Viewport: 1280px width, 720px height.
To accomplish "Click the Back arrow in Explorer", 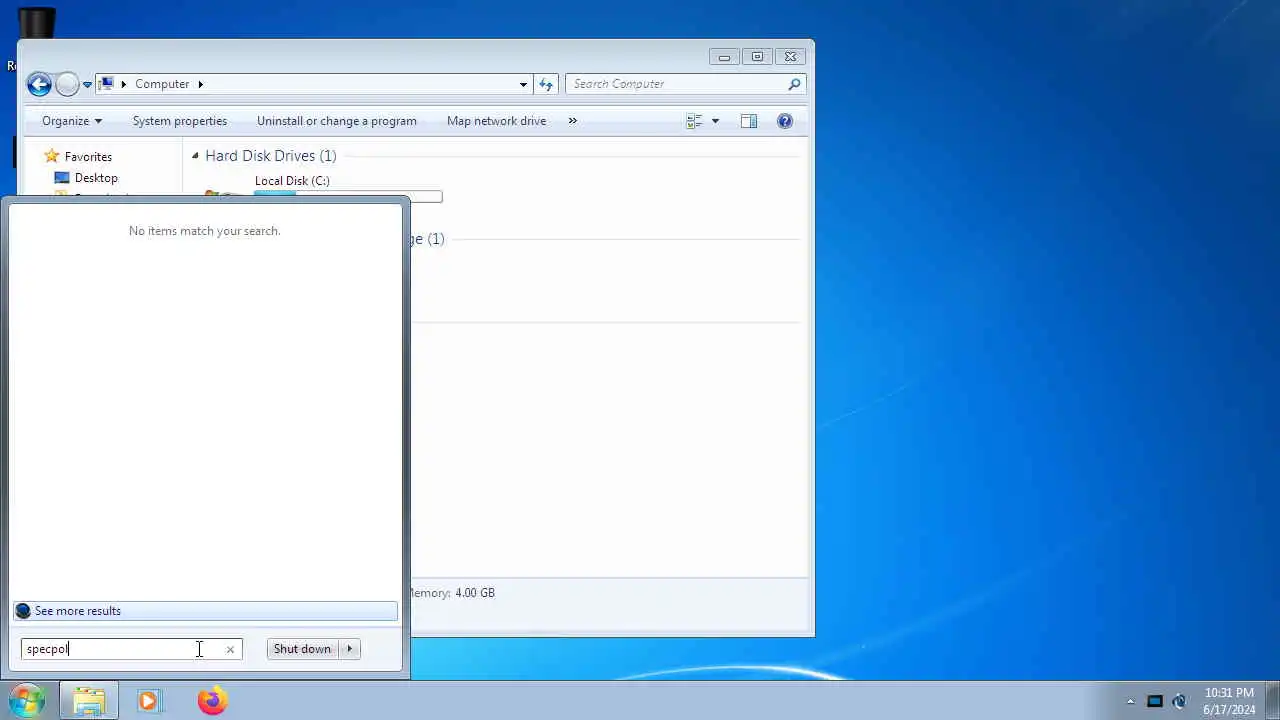I will tap(39, 84).
